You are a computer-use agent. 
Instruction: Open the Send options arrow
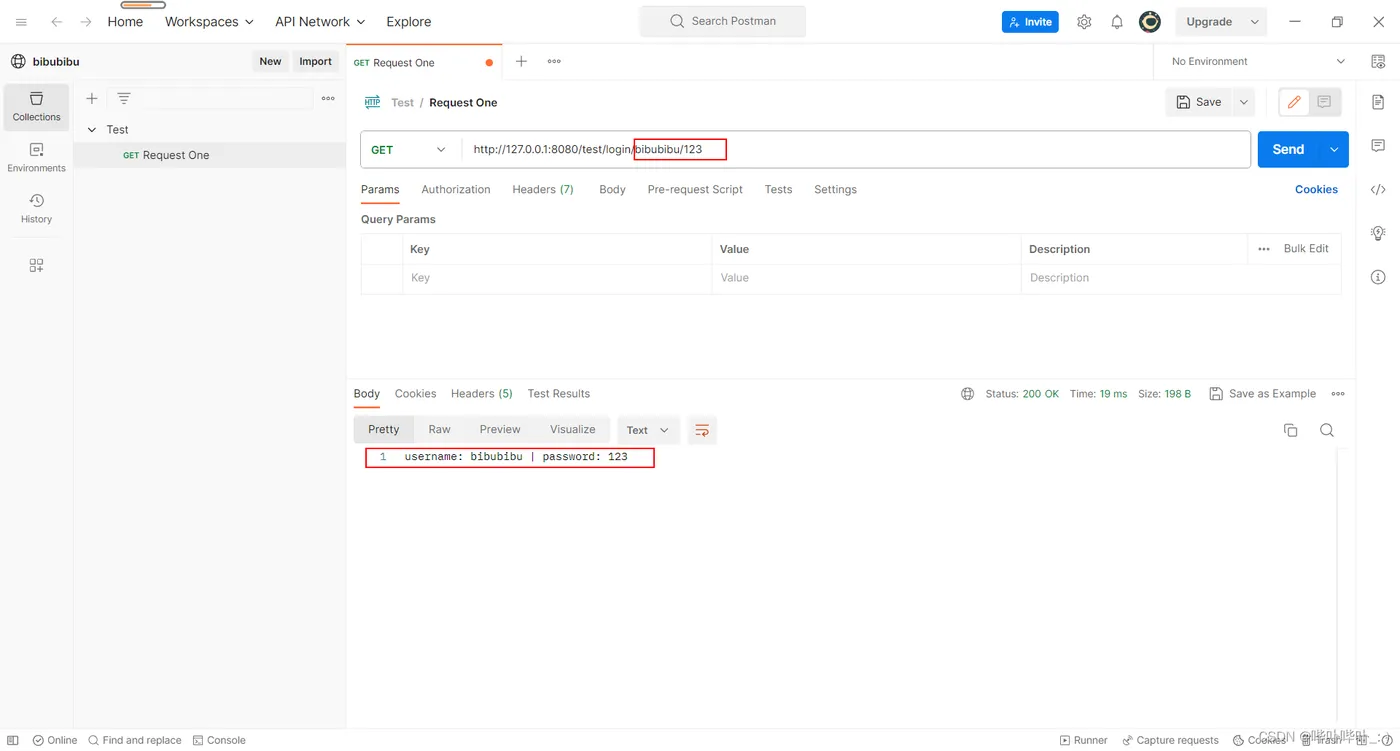coord(1334,150)
